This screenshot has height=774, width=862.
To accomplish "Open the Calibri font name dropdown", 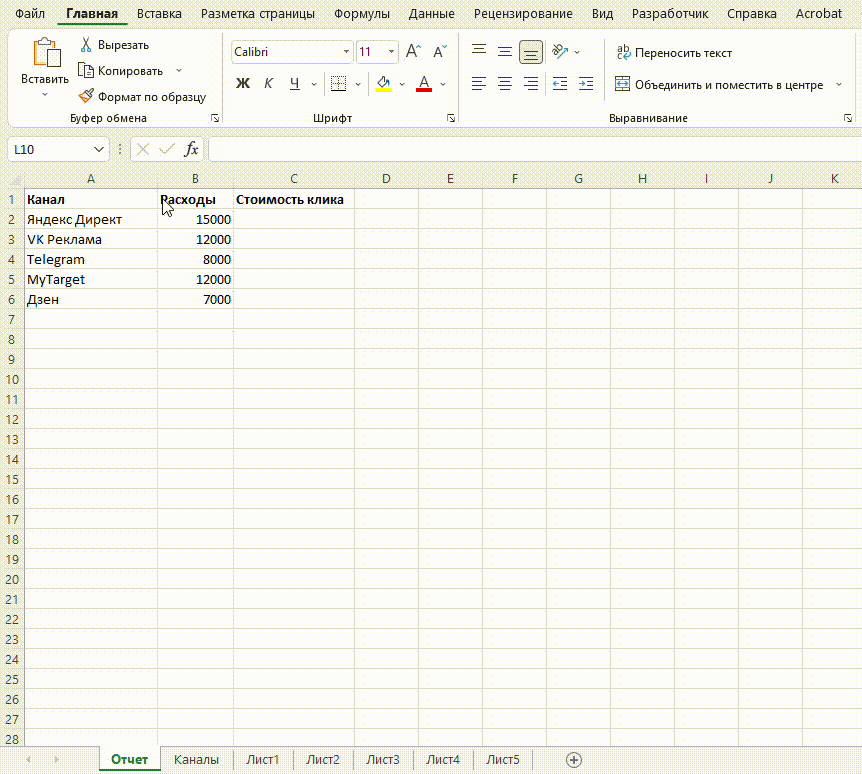I will pyautogui.click(x=346, y=52).
